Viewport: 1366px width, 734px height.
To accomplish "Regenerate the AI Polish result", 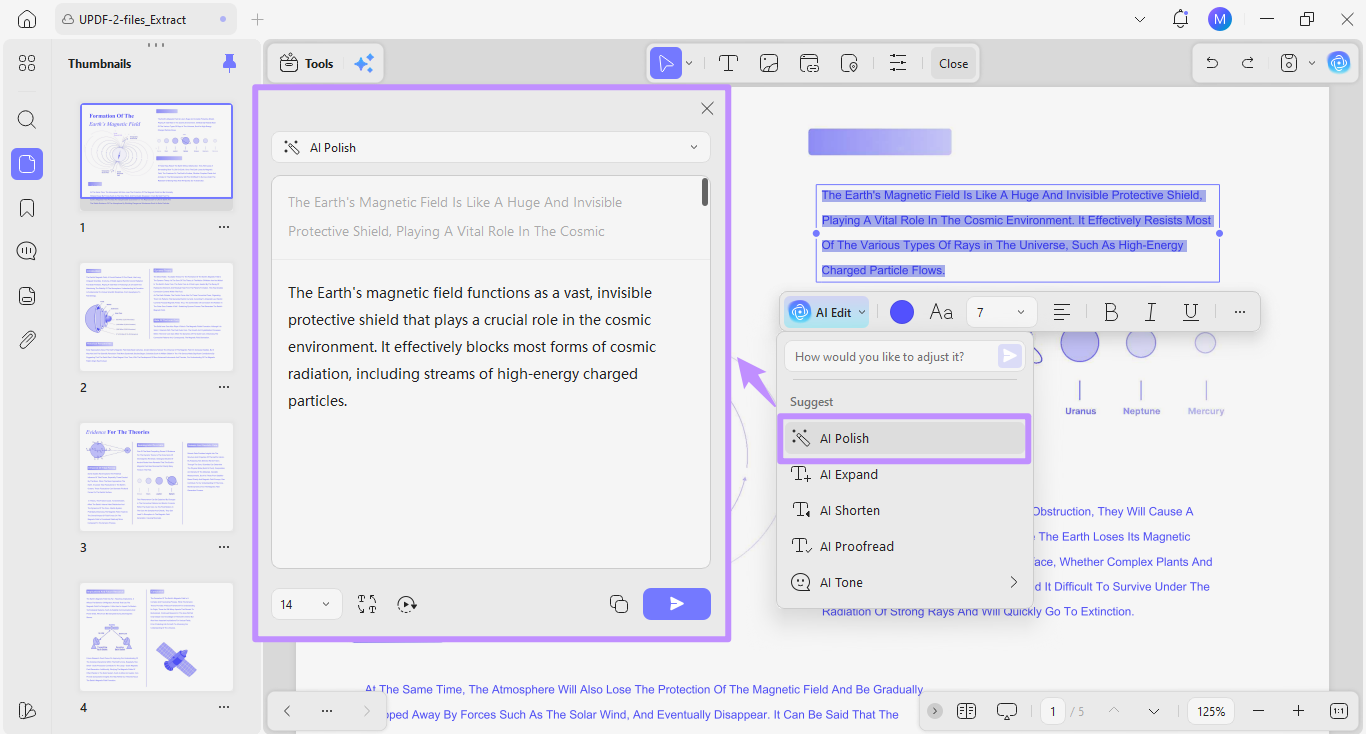I will click(x=406, y=604).
